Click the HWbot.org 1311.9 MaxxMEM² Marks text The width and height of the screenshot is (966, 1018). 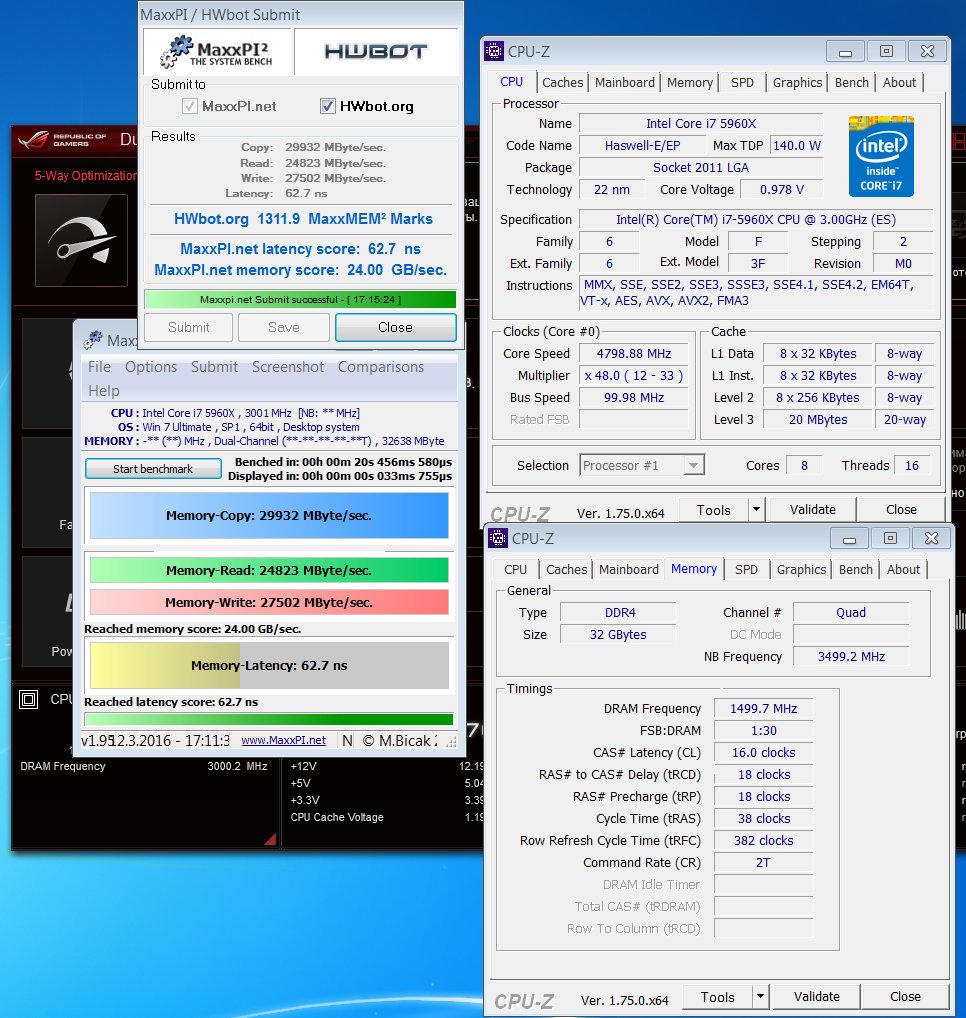point(303,219)
